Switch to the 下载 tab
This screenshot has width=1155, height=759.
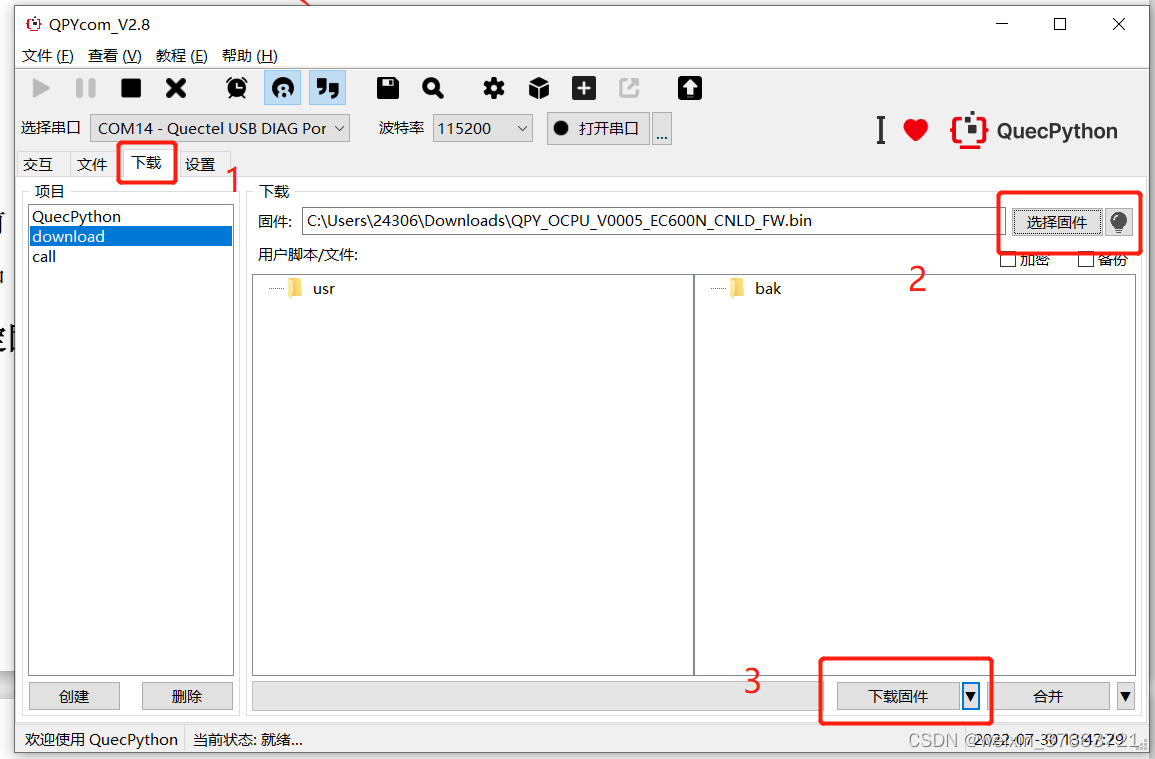tap(147, 162)
